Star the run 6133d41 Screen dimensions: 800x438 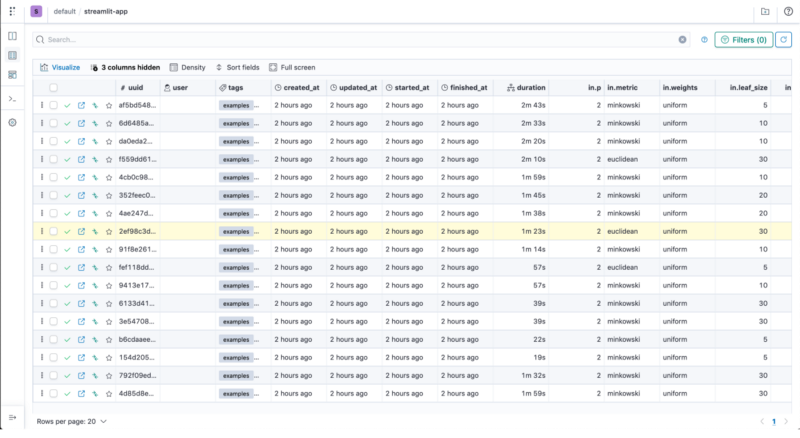point(109,303)
